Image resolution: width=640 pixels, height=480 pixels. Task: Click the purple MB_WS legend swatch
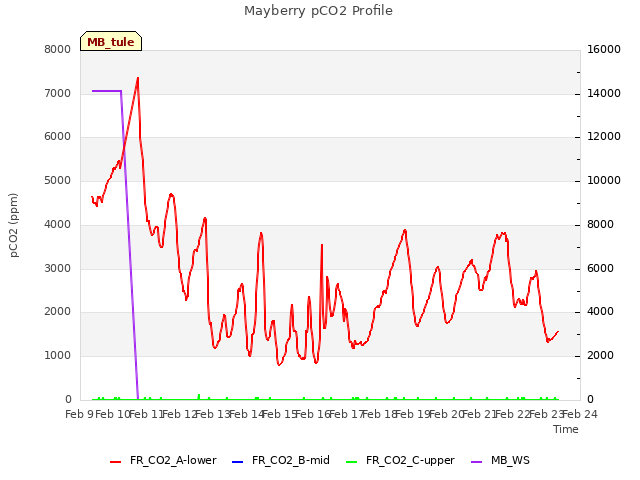pyautogui.click(x=477, y=462)
